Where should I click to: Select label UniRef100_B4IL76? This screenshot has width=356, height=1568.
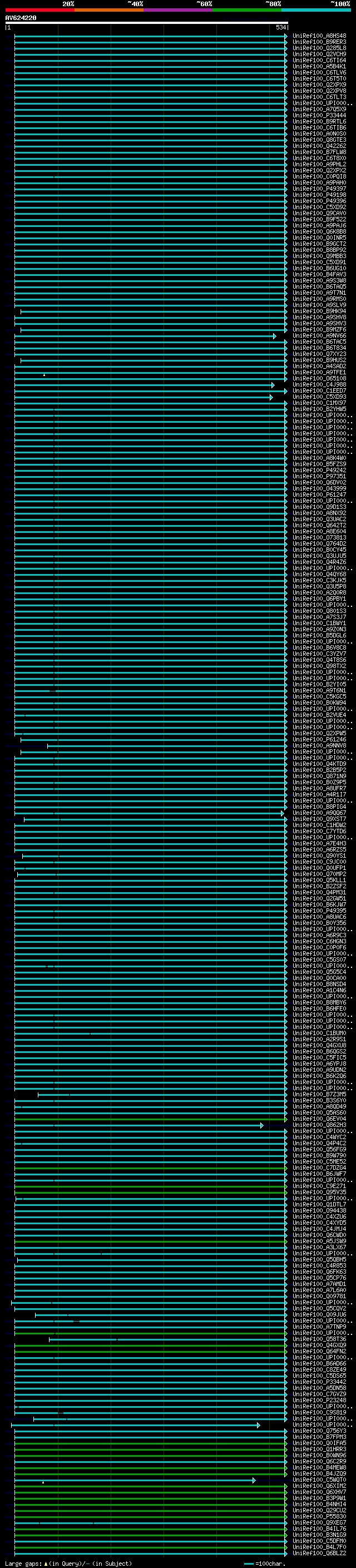pyautogui.click(x=319, y=1529)
